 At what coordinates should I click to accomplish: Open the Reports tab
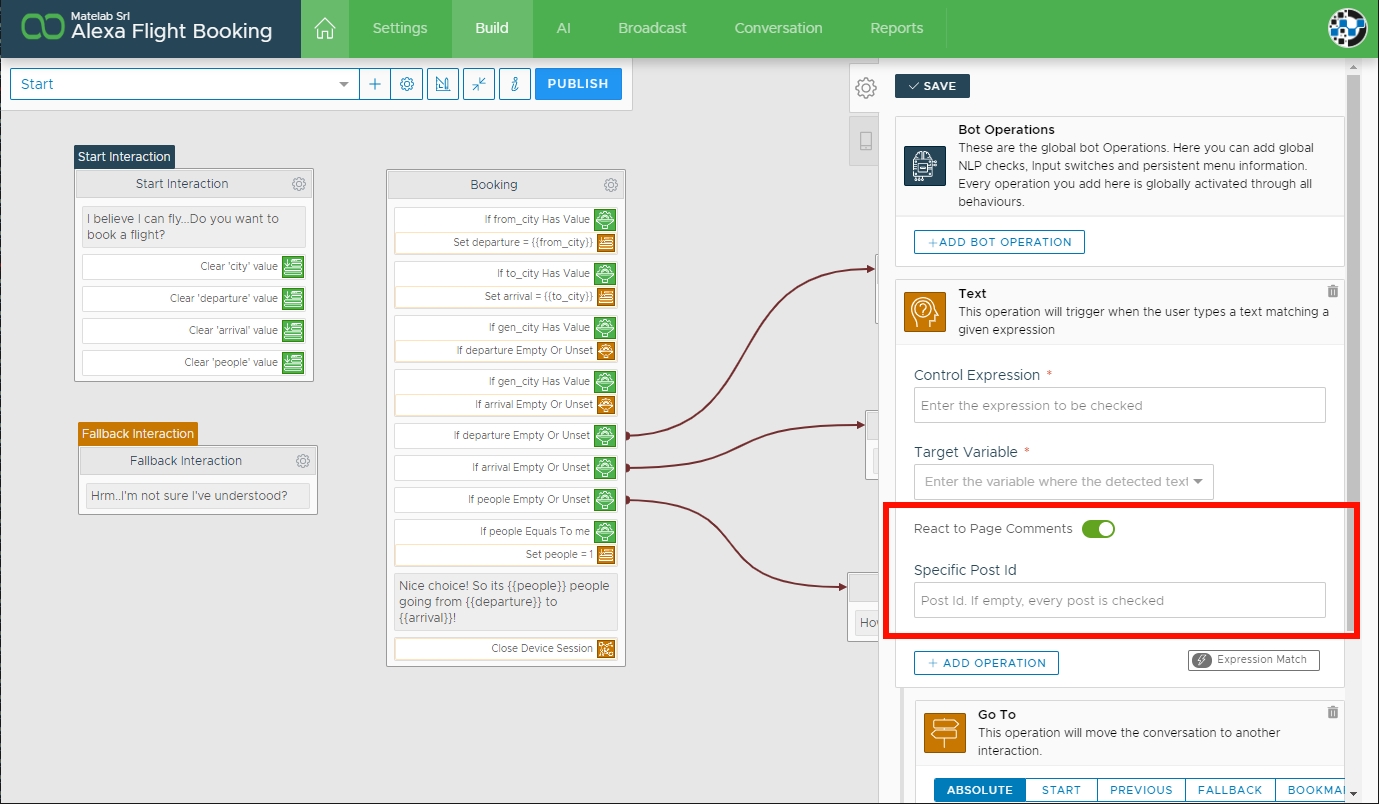896,28
